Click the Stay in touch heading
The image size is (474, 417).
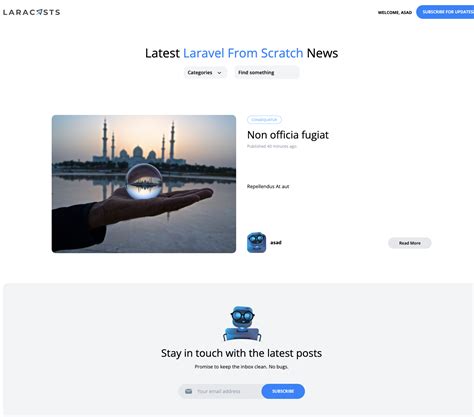(241, 353)
